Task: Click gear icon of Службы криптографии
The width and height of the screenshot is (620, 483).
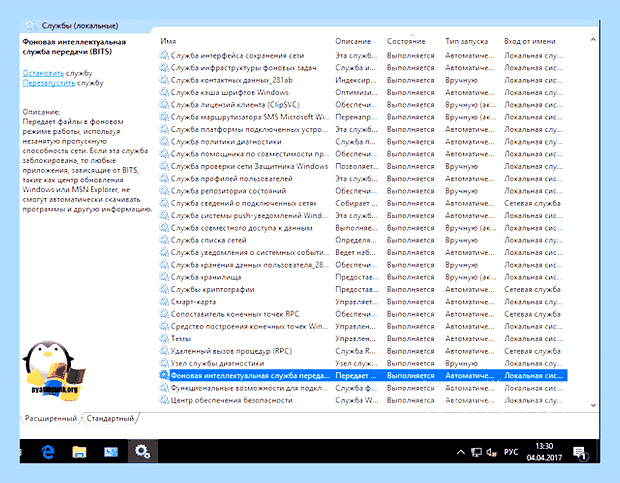Action: coord(164,289)
